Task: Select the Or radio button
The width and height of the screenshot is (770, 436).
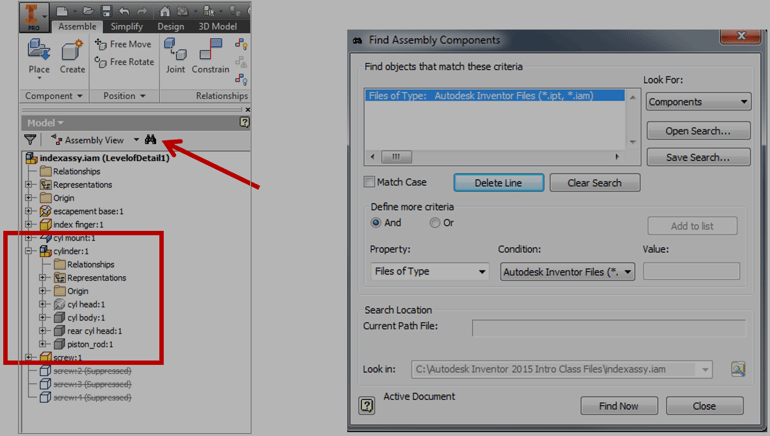Action: [x=435, y=223]
